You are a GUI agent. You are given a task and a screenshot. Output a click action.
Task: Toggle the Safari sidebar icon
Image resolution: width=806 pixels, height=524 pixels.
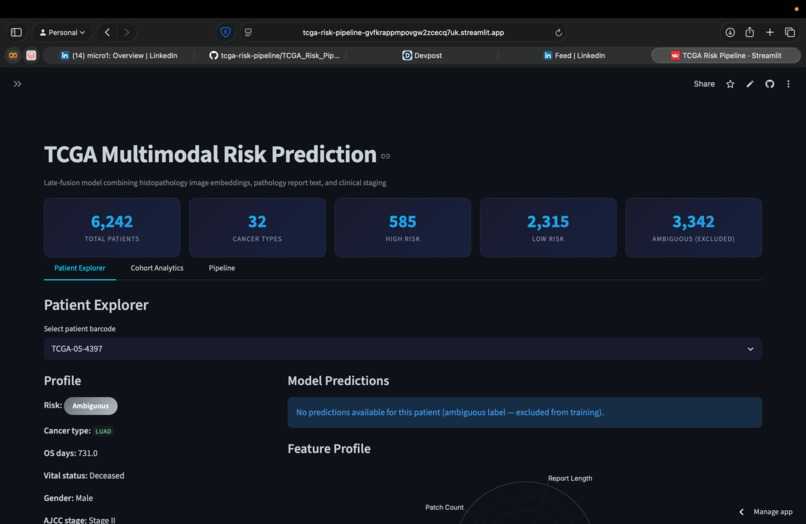pos(16,32)
